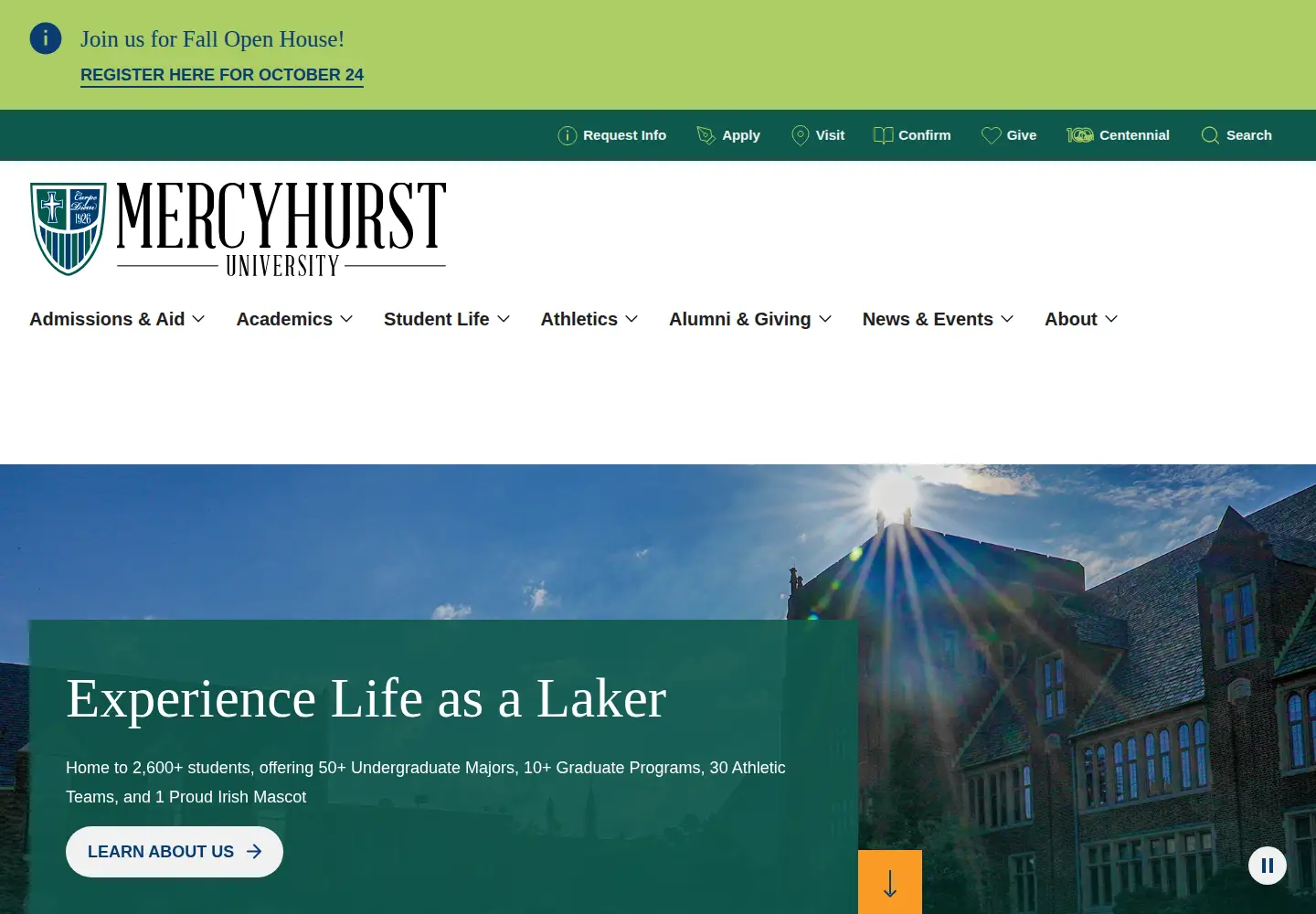This screenshot has width=1316, height=914.
Task: Expand the Academics menu chevron
Action: pos(346,319)
